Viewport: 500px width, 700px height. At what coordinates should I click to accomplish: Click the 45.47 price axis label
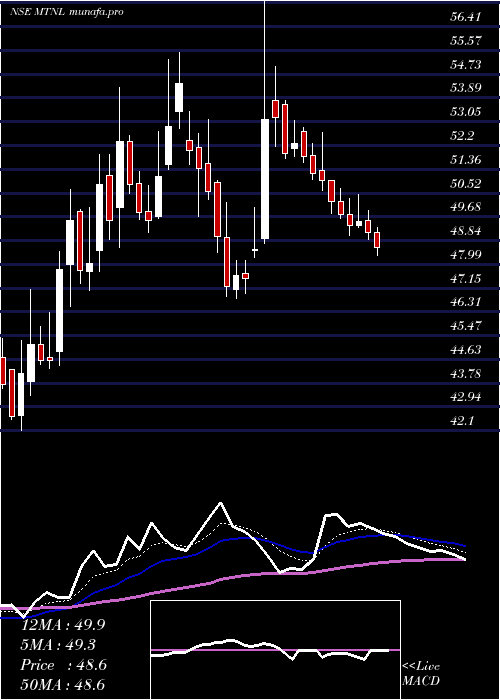pyautogui.click(x=466, y=326)
